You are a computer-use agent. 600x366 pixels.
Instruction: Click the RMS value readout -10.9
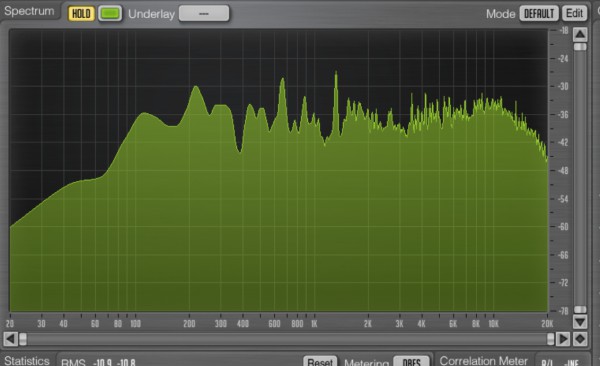(x=102, y=362)
